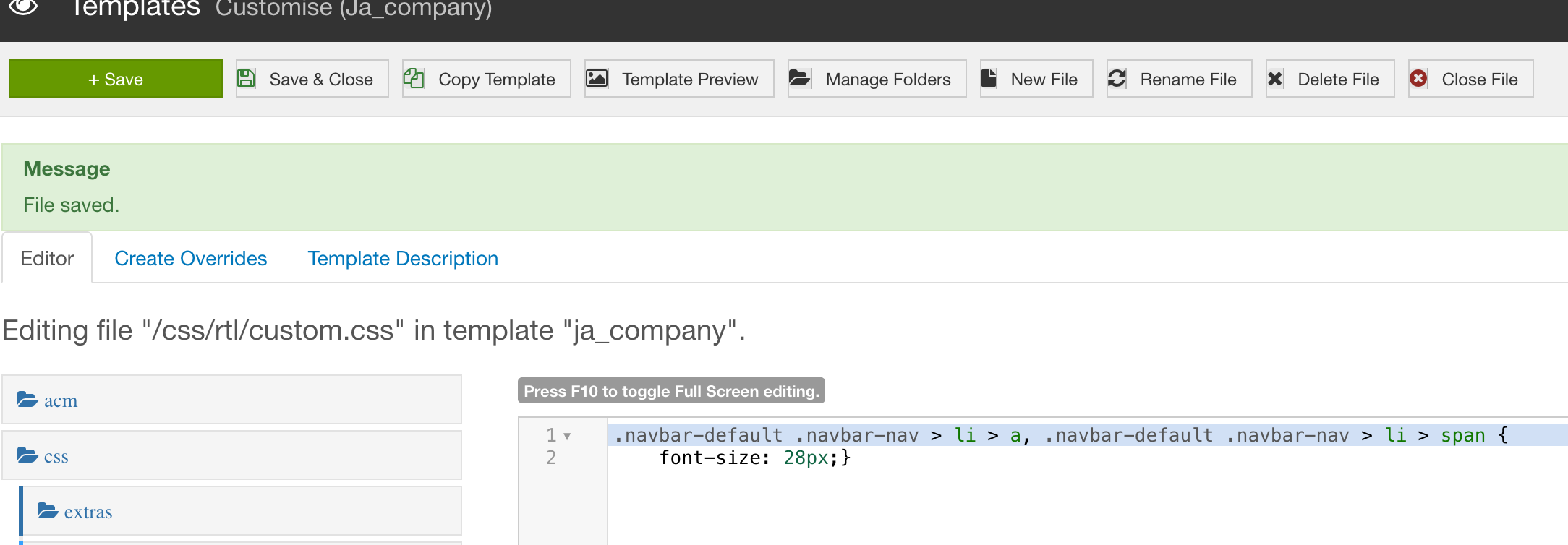Click line number 2 in the gutter

[x=551, y=458]
